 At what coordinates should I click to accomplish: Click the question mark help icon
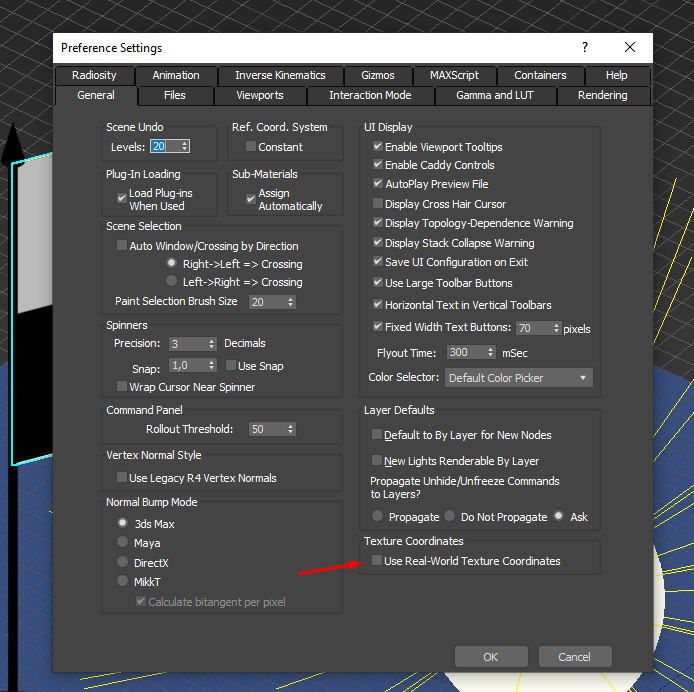click(x=585, y=47)
